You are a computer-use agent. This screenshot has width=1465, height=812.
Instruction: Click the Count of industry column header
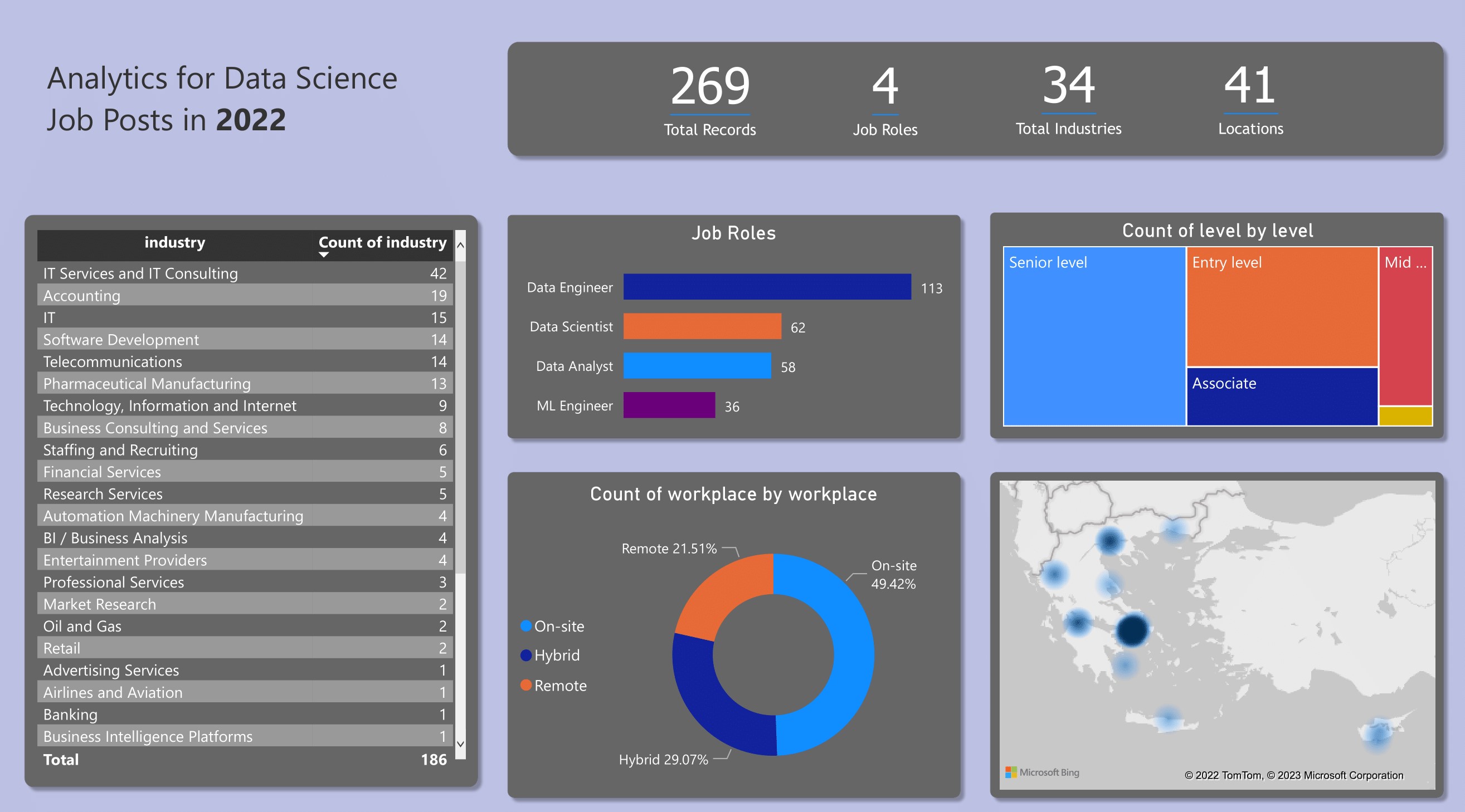click(x=382, y=243)
